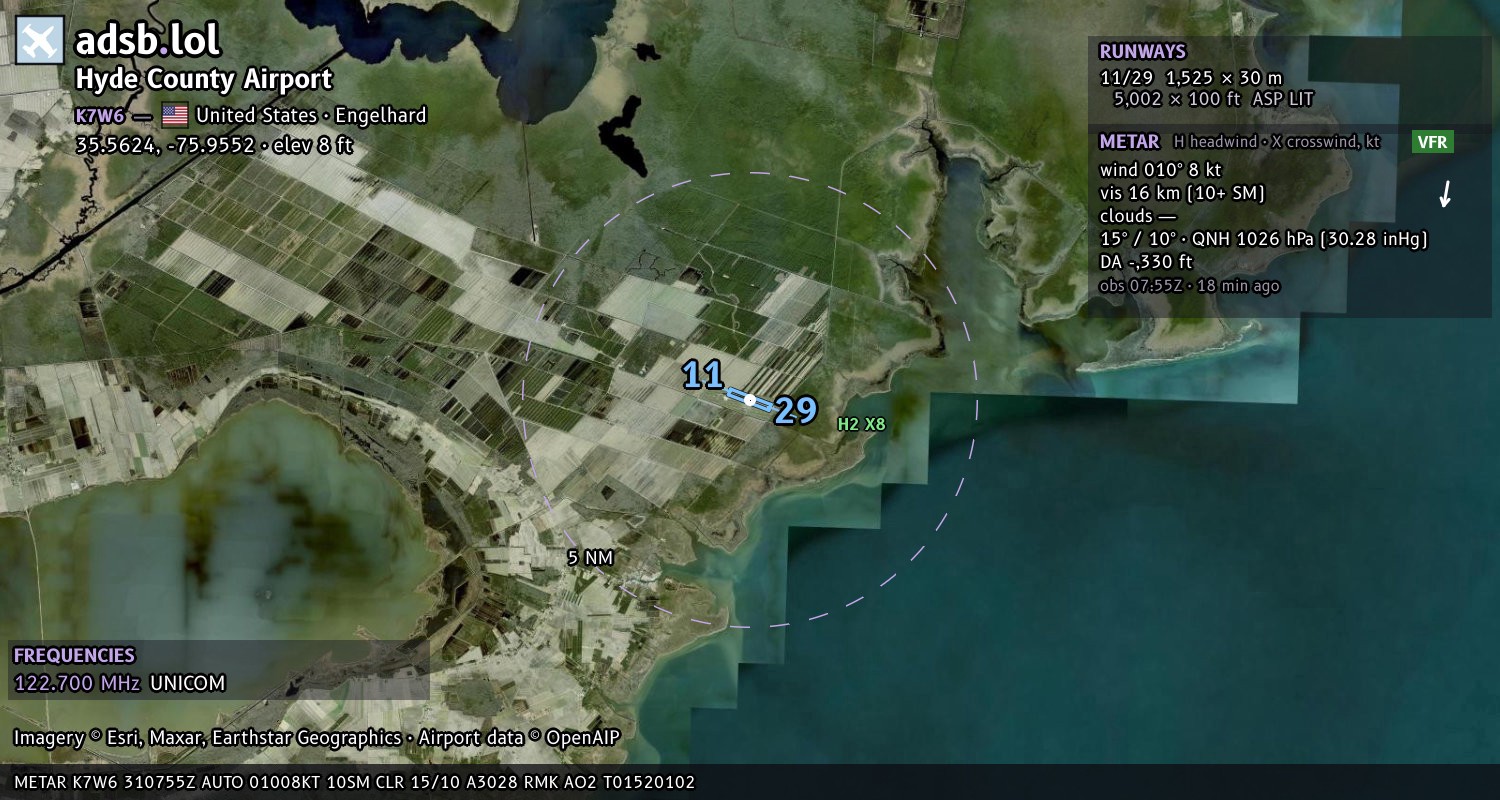This screenshot has width=1500, height=800.
Task: Click the 11/29 1,525 × 30 m runway row
Action: 1191,77
